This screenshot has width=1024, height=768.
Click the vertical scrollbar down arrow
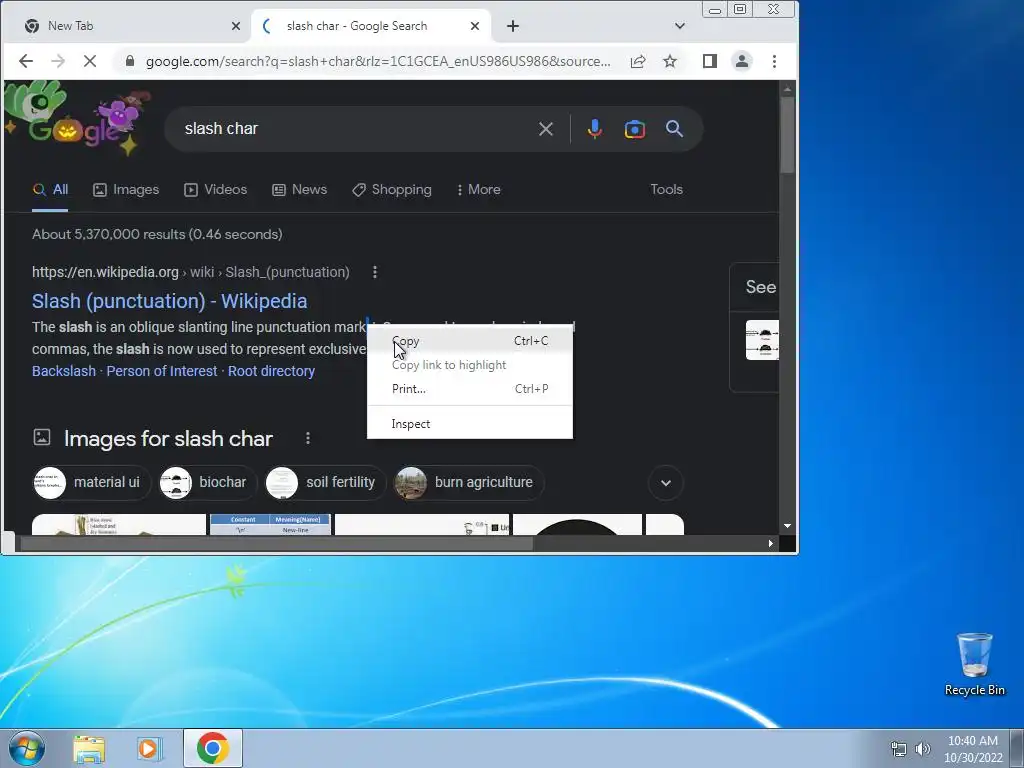(x=788, y=526)
